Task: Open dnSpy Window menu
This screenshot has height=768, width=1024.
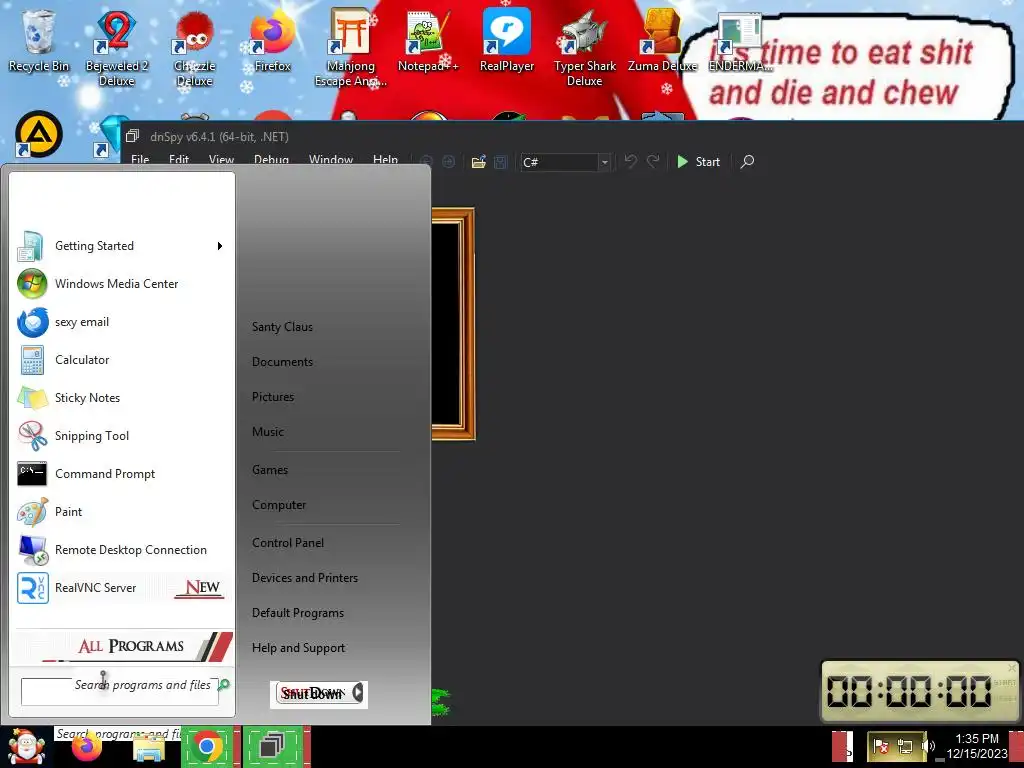Action: tap(330, 159)
